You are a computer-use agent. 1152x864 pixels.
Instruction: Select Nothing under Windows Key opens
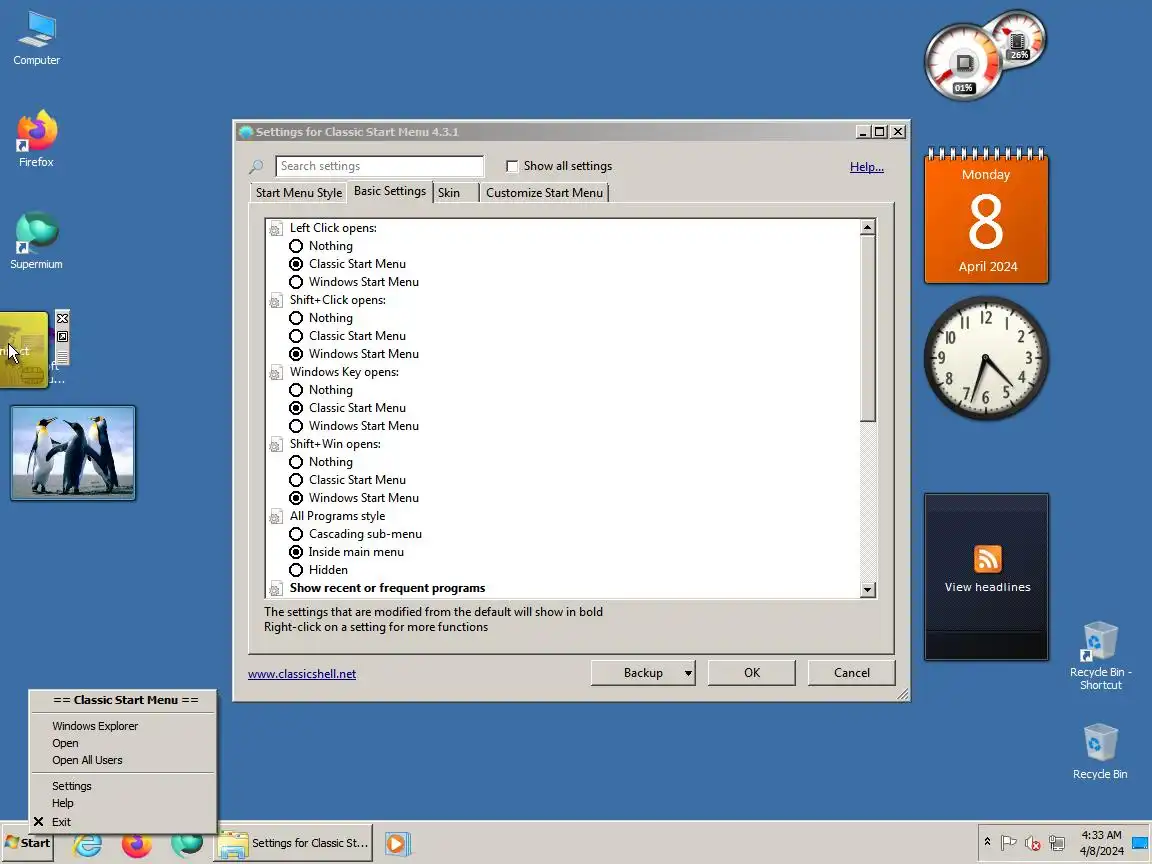pyautogui.click(x=296, y=390)
